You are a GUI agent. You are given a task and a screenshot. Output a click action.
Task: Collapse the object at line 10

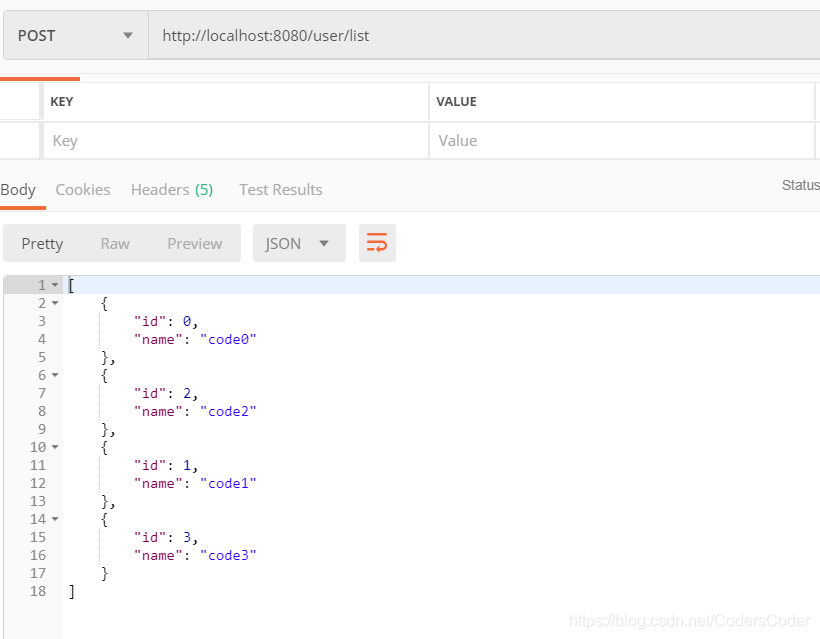click(55, 447)
